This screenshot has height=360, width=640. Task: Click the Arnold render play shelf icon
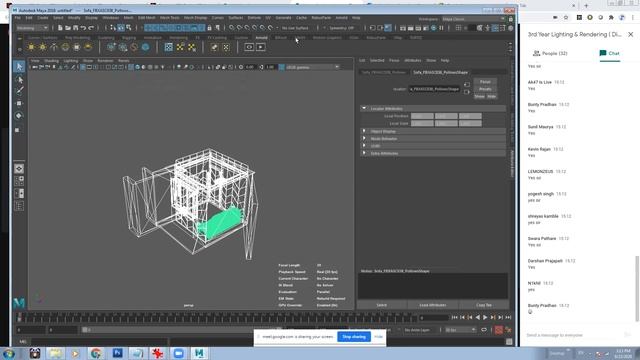point(260,47)
